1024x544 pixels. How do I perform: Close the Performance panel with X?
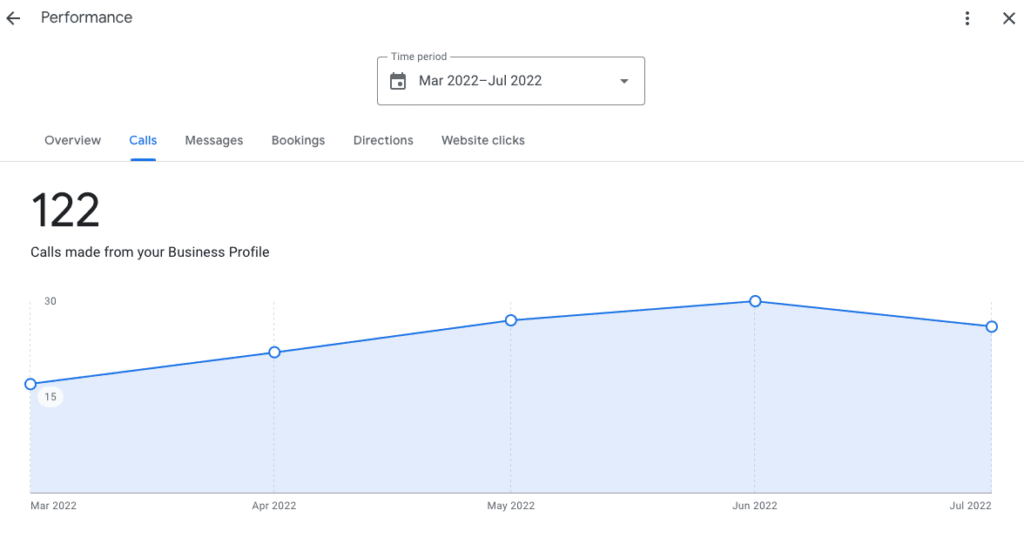1009,18
